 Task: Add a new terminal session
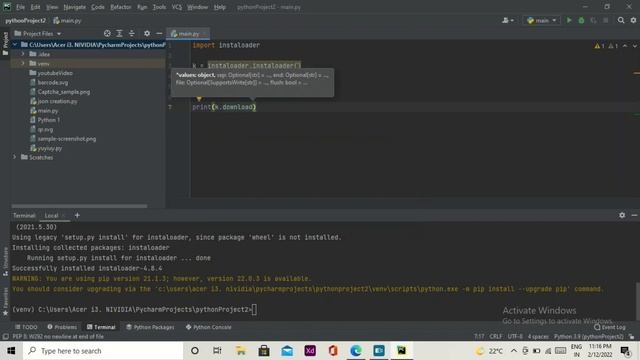pos(77,215)
